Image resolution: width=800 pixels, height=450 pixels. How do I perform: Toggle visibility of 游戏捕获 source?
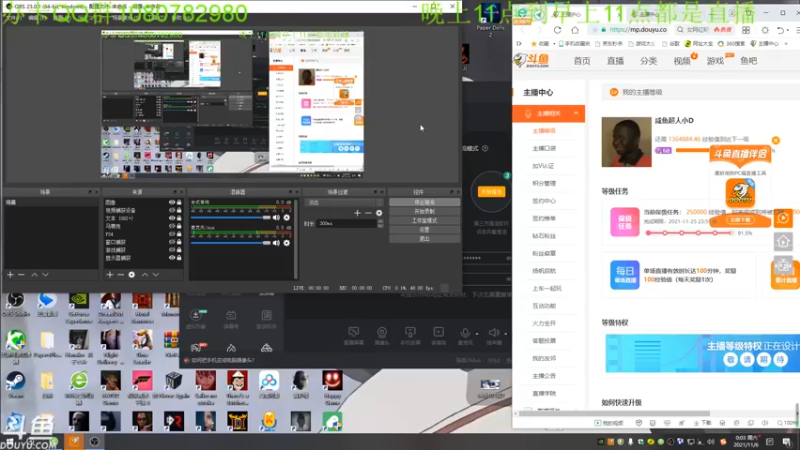(x=171, y=250)
